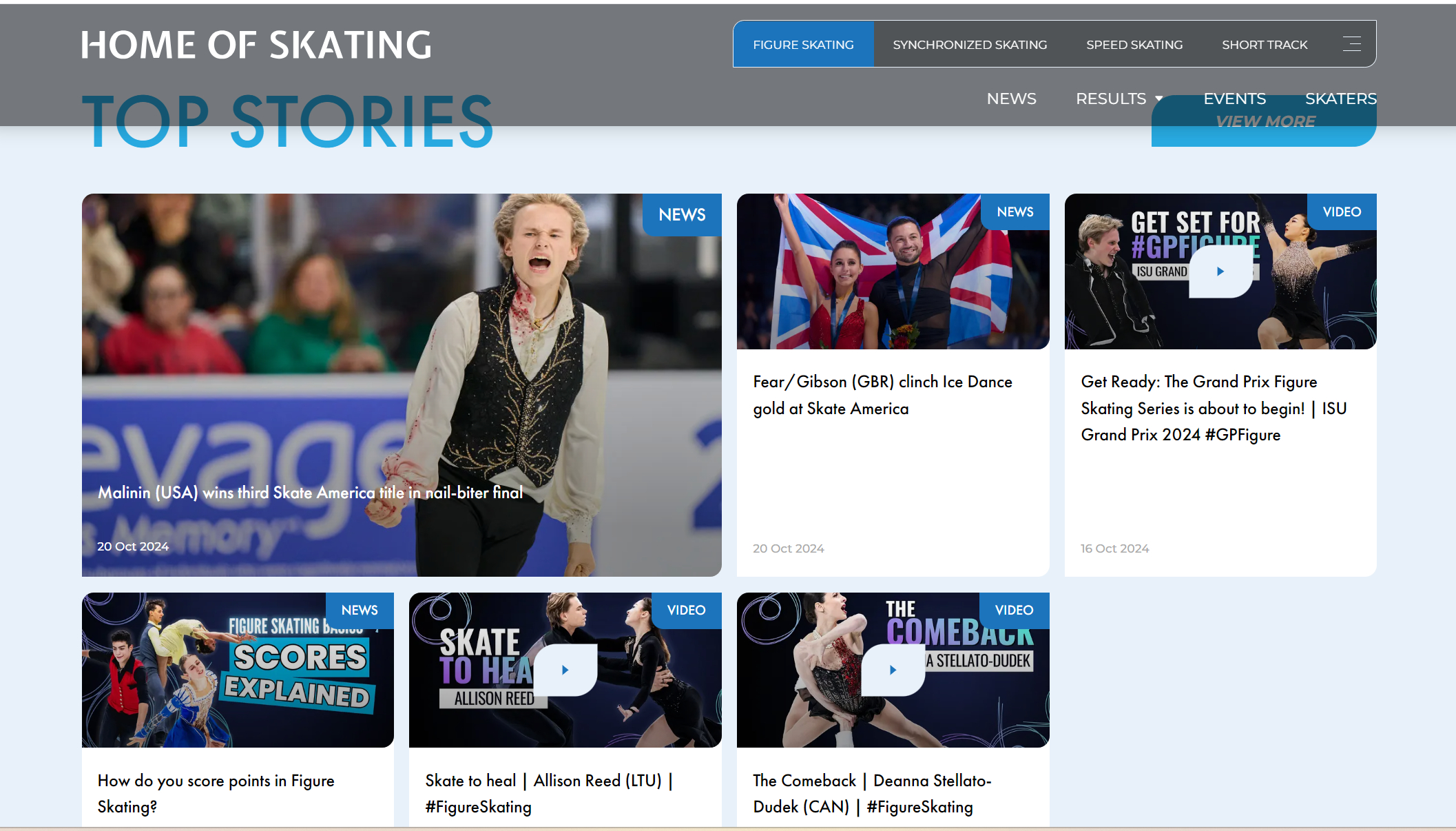The height and width of the screenshot is (831, 1456).
Task: Open Fear/Gibson Ice Dance gold article
Action: point(882,395)
